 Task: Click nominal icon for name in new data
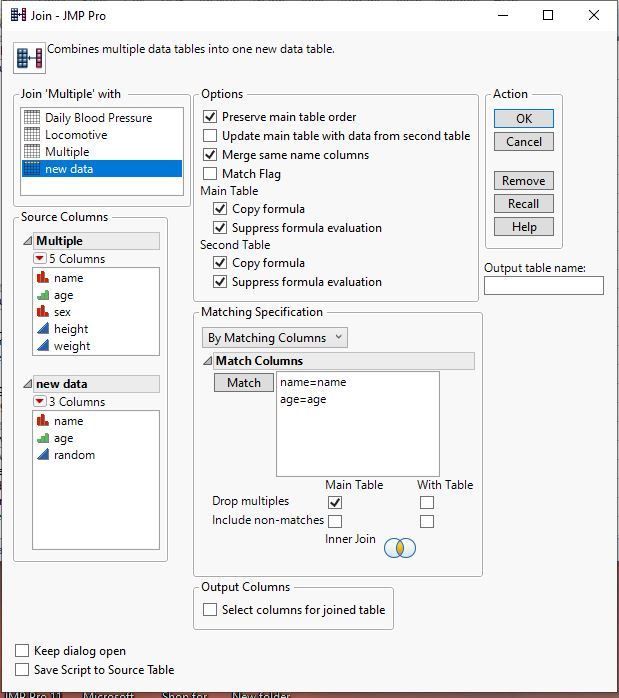point(43,420)
